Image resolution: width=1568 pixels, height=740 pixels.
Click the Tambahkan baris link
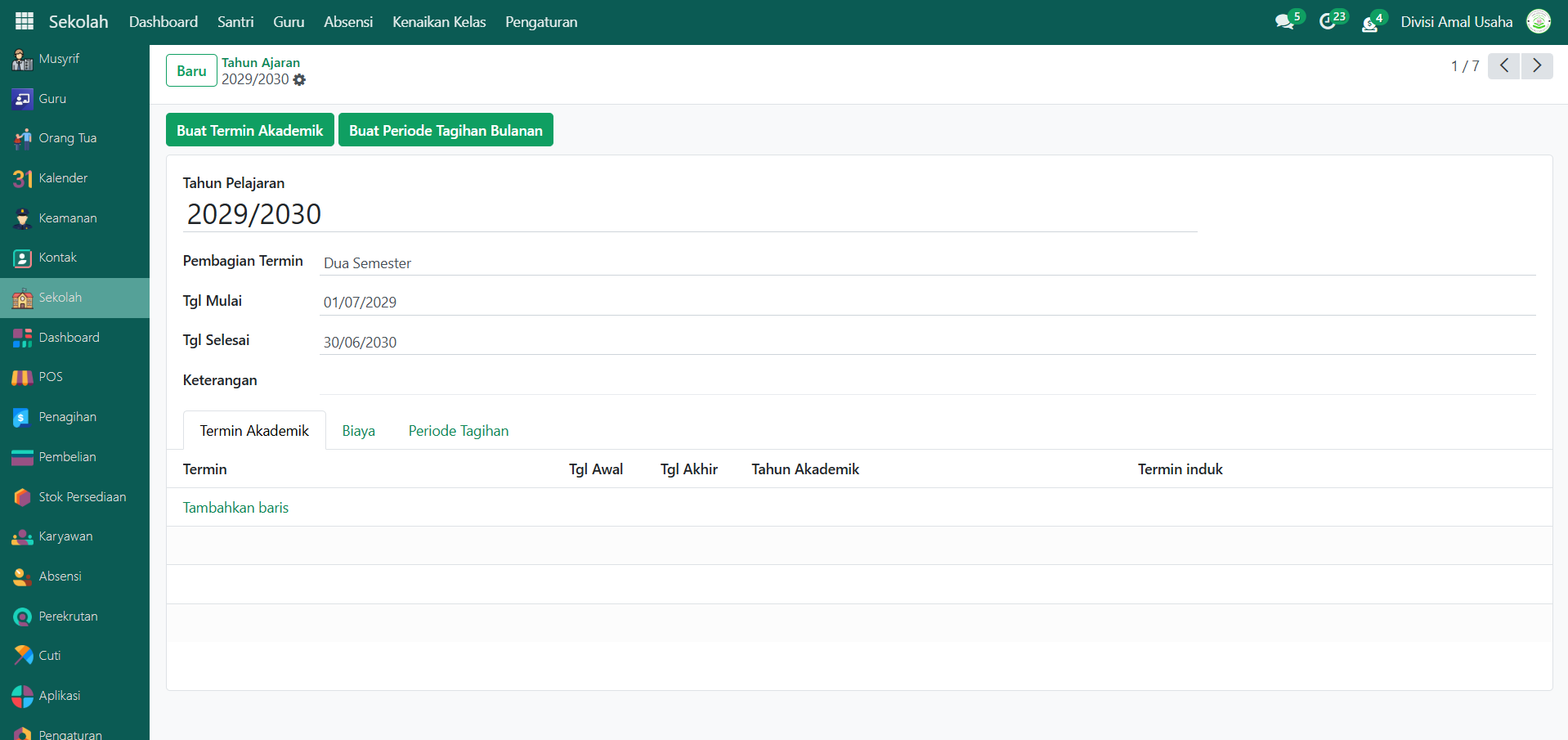click(x=235, y=508)
